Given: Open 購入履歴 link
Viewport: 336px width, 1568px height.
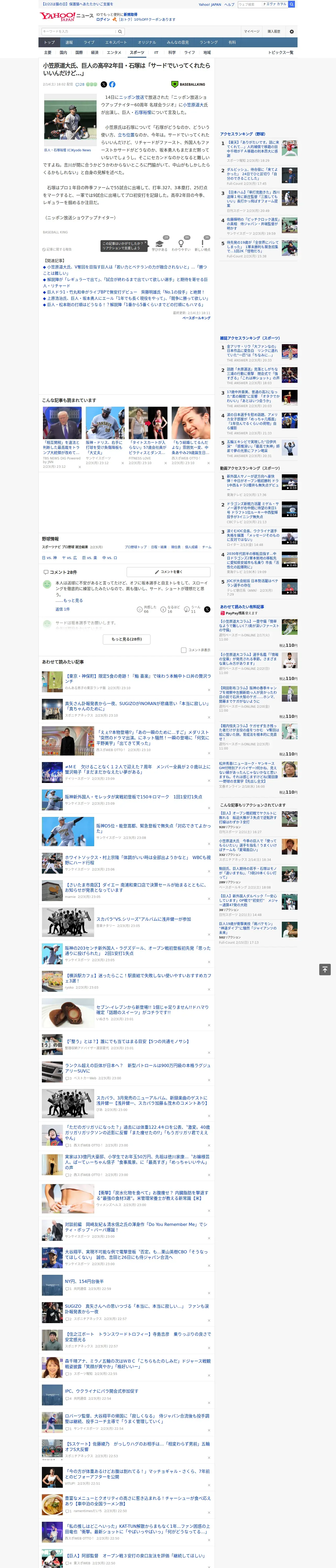Looking at the screenshot, I should (x=274, y=31).
